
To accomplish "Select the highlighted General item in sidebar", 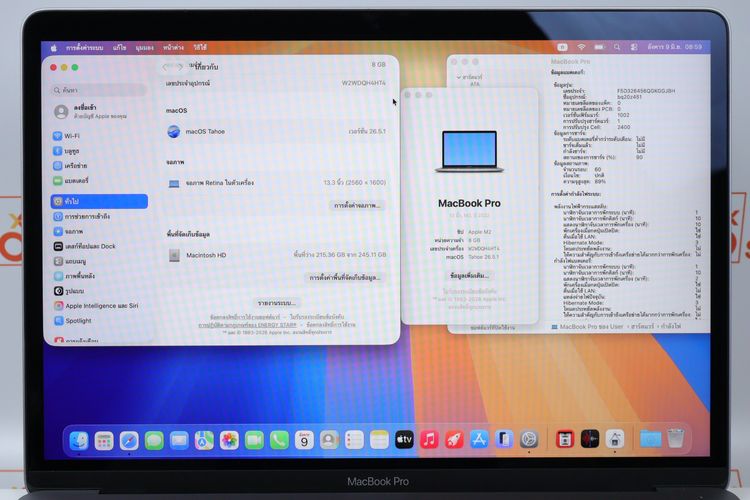I will [99, 201].
